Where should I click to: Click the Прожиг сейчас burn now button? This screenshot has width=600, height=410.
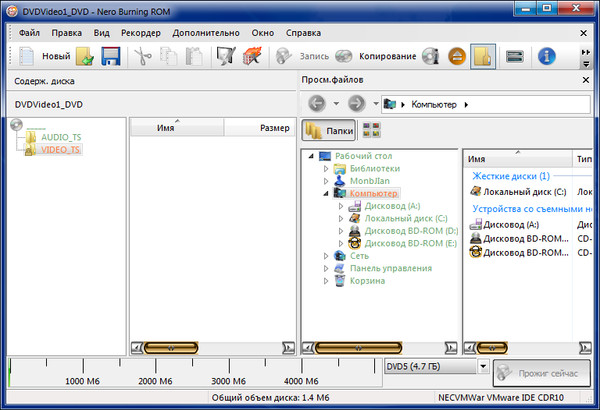click(x=541, y=371)
